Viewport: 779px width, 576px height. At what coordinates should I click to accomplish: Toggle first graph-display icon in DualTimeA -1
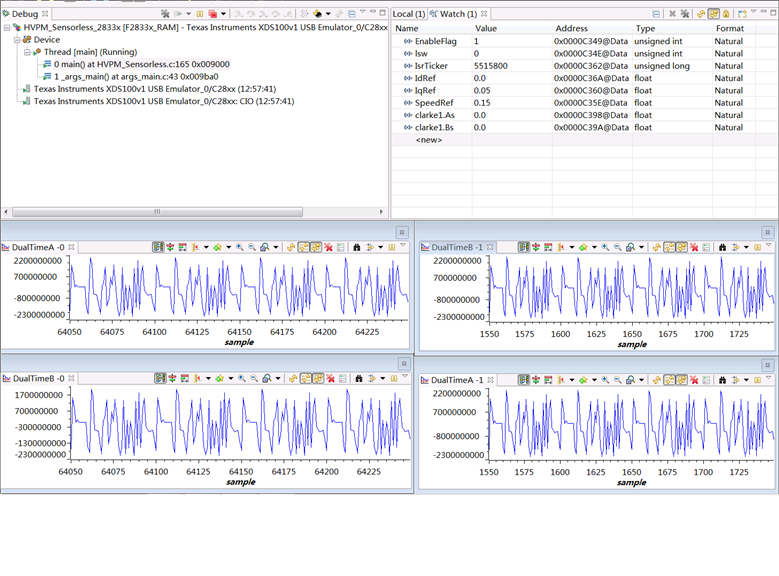click(x=524, y=380)
